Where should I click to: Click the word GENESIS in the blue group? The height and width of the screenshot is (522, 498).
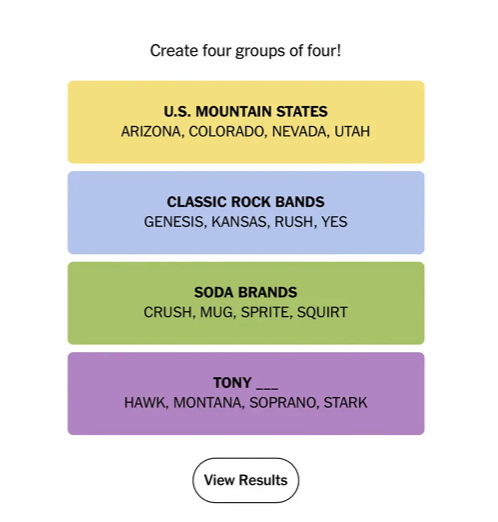pyautogui.click(x=175, y=222)
